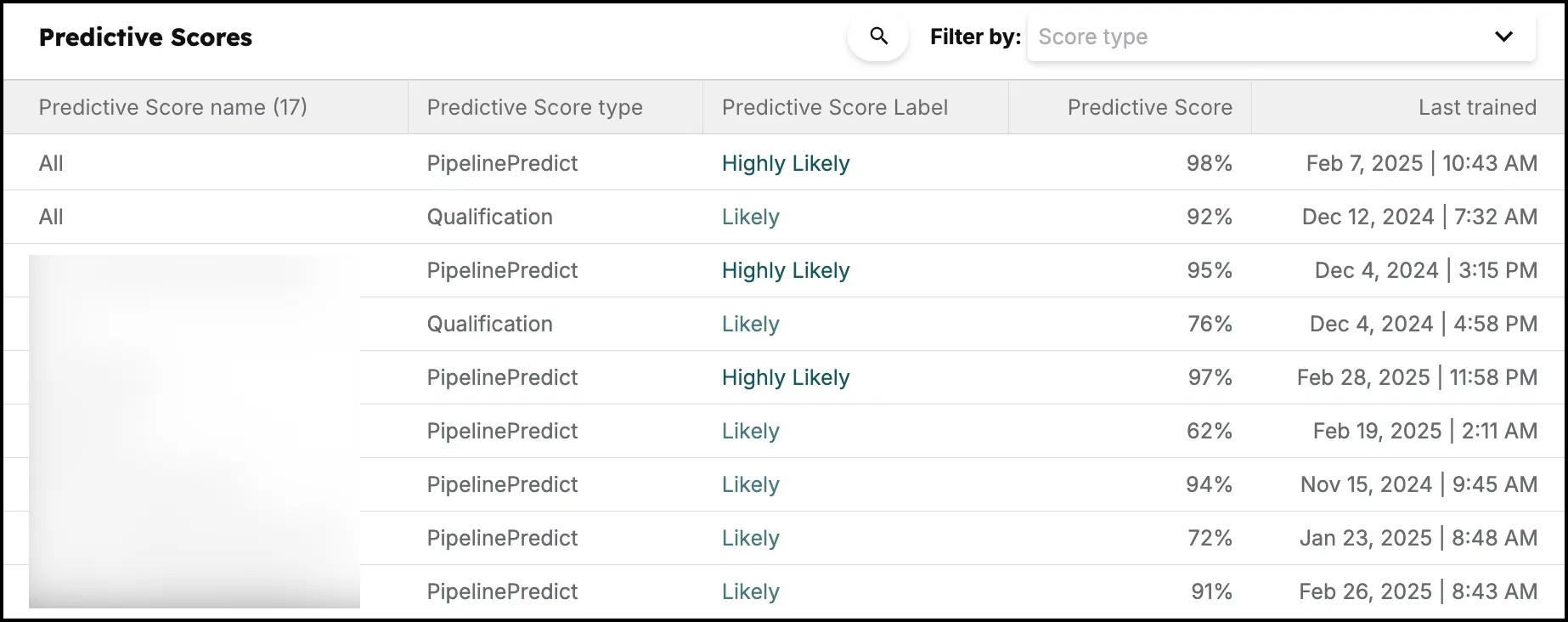
Task: Click the Likely link scored 94%
Action: click(x=750, y=484)
